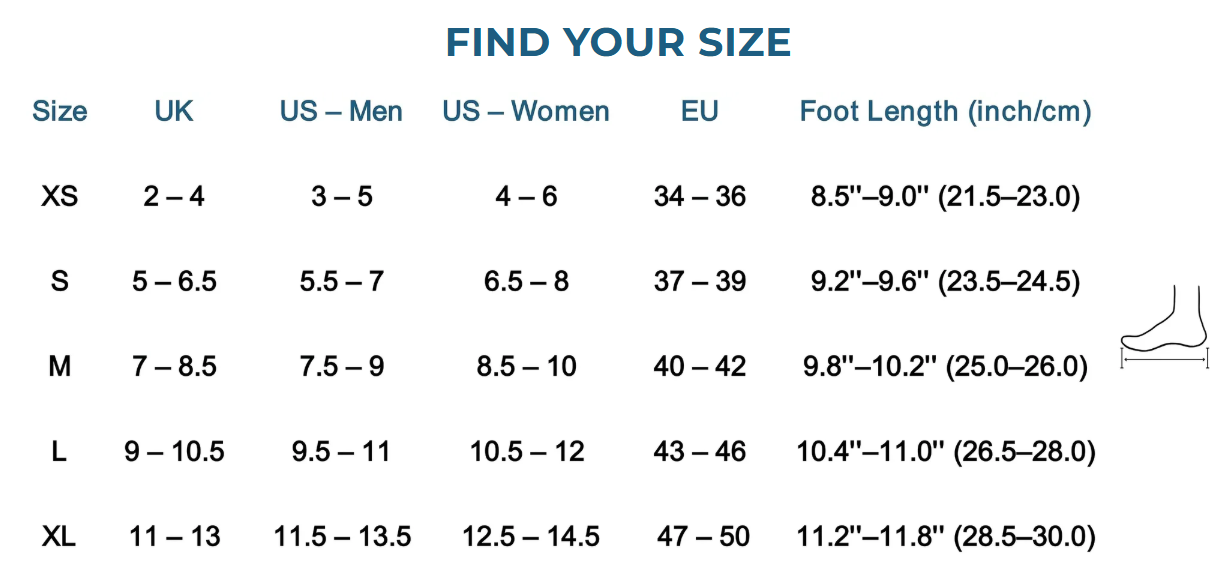The image size is (1222, 568).
Task: Select the XS size row label
Action: click(60, 196)
